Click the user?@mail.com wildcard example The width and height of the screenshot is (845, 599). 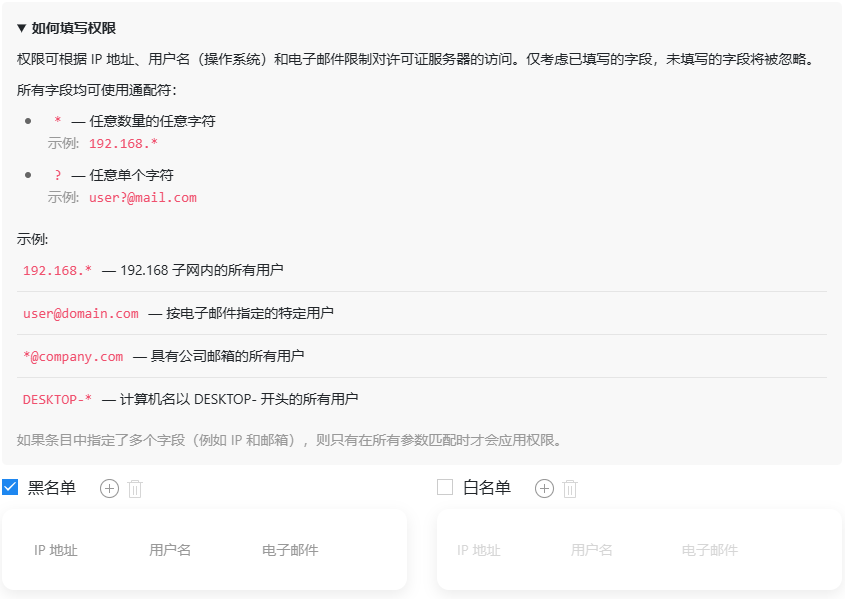(142, 197)
